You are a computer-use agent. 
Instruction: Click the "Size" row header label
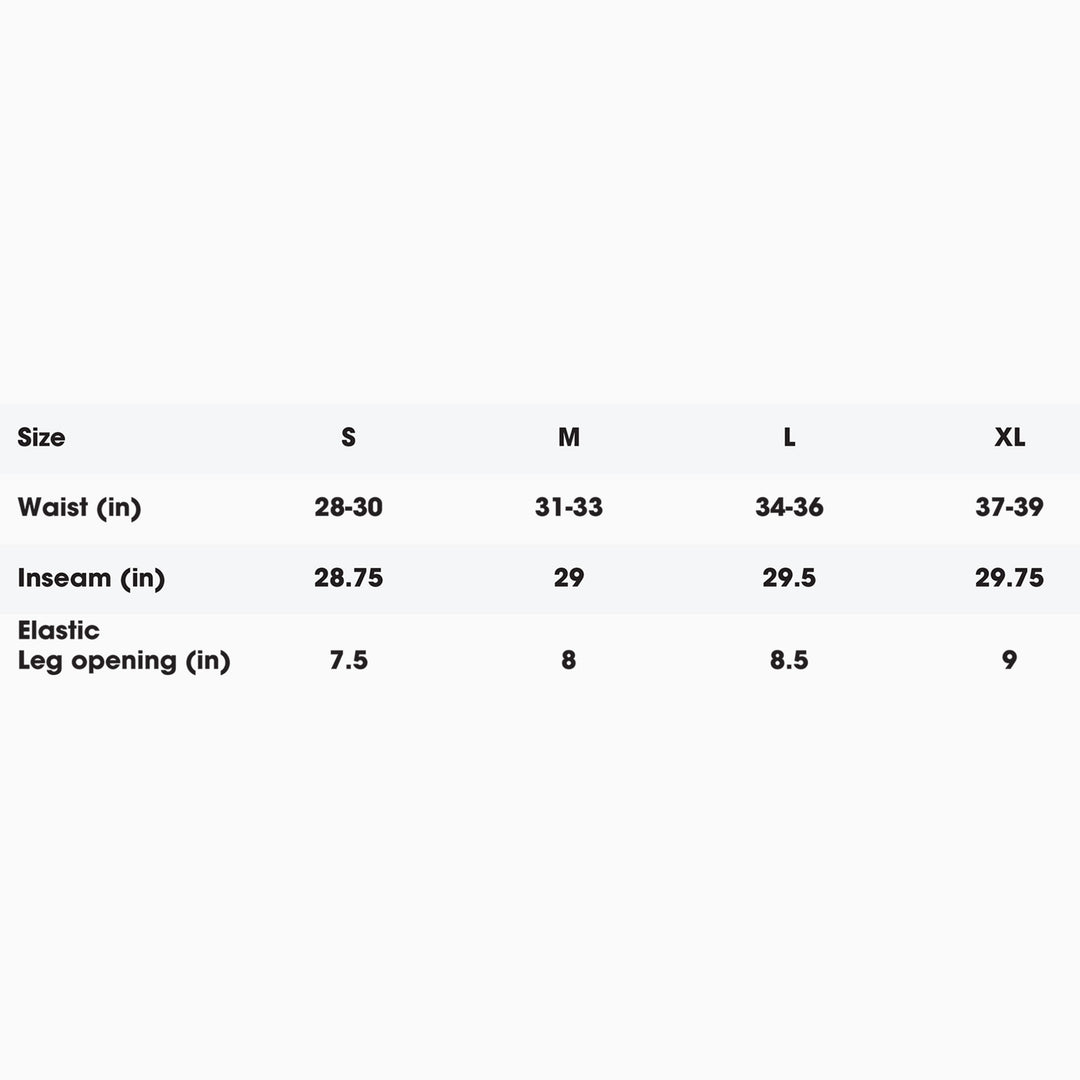point(41,437)
